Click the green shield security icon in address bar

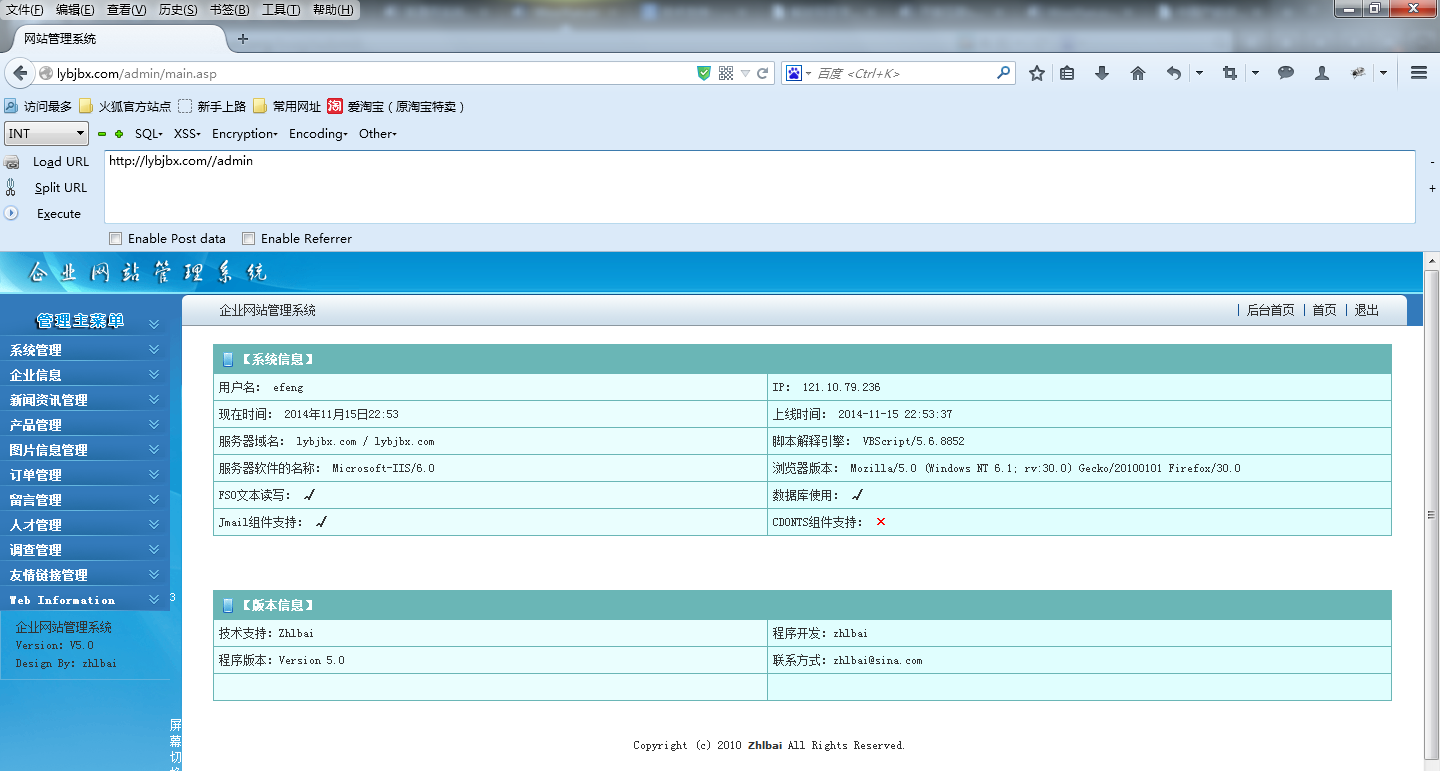[704, 73]
